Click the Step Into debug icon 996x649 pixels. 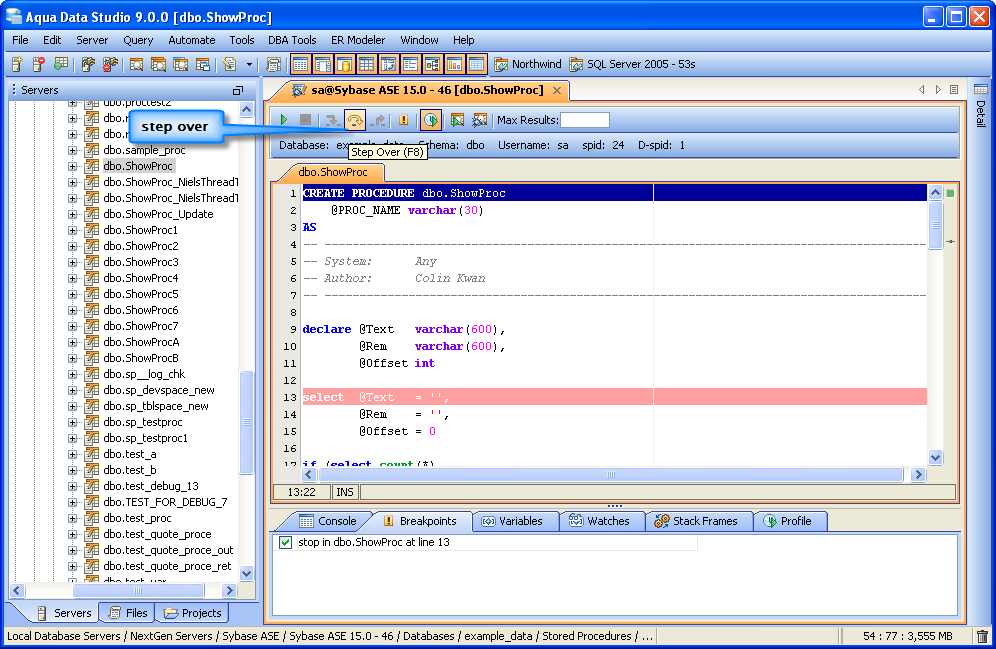click(x=331, y=119)
